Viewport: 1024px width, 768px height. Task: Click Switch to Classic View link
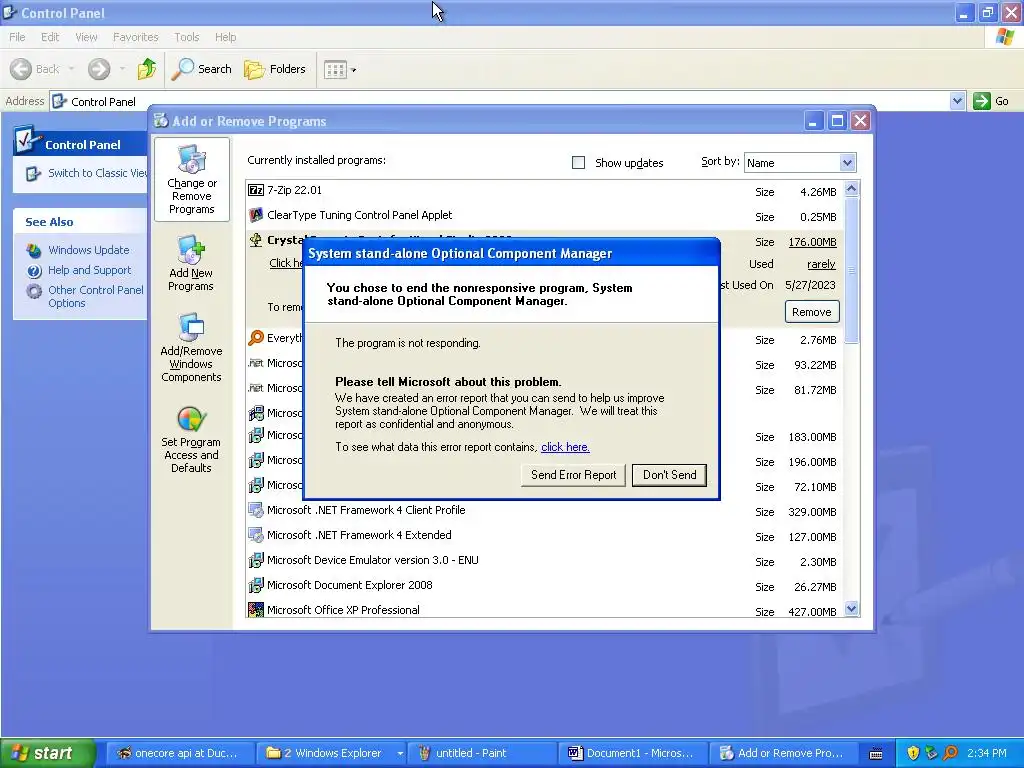(98, 173)
